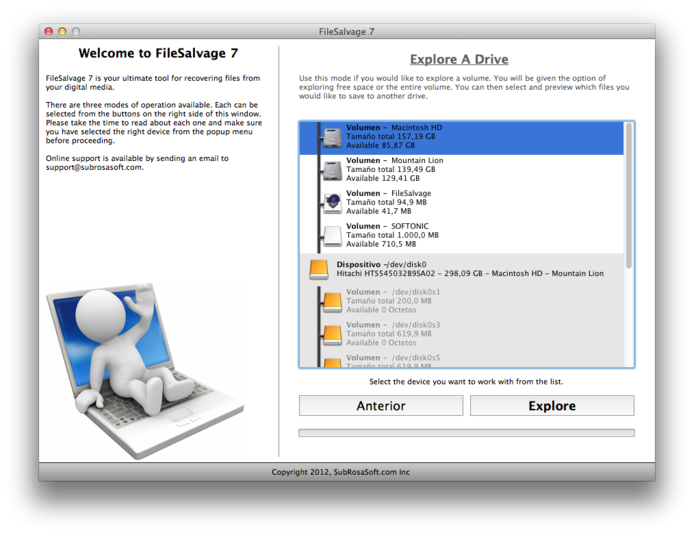Click the laptop figure illustration
The image size is (694, 535).
[144, 371]
